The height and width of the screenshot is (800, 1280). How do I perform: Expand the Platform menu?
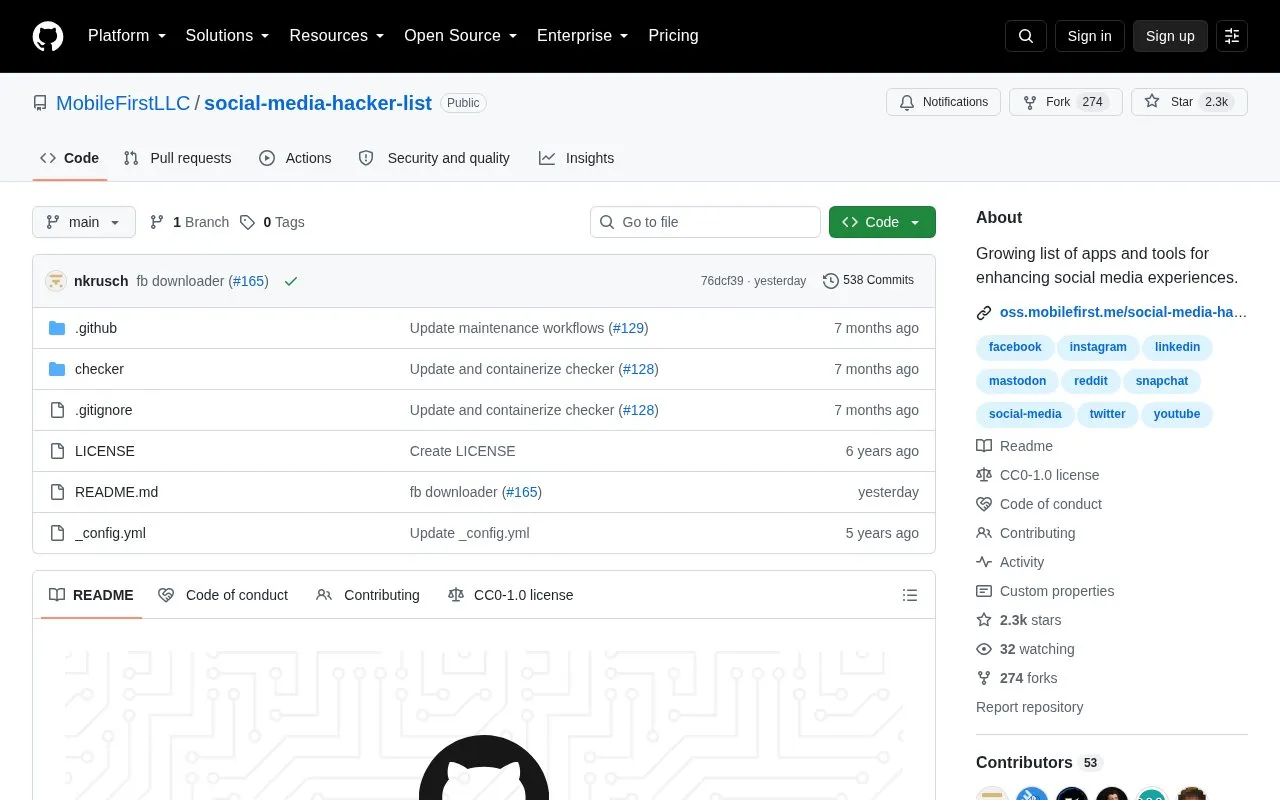coord(127,36)
